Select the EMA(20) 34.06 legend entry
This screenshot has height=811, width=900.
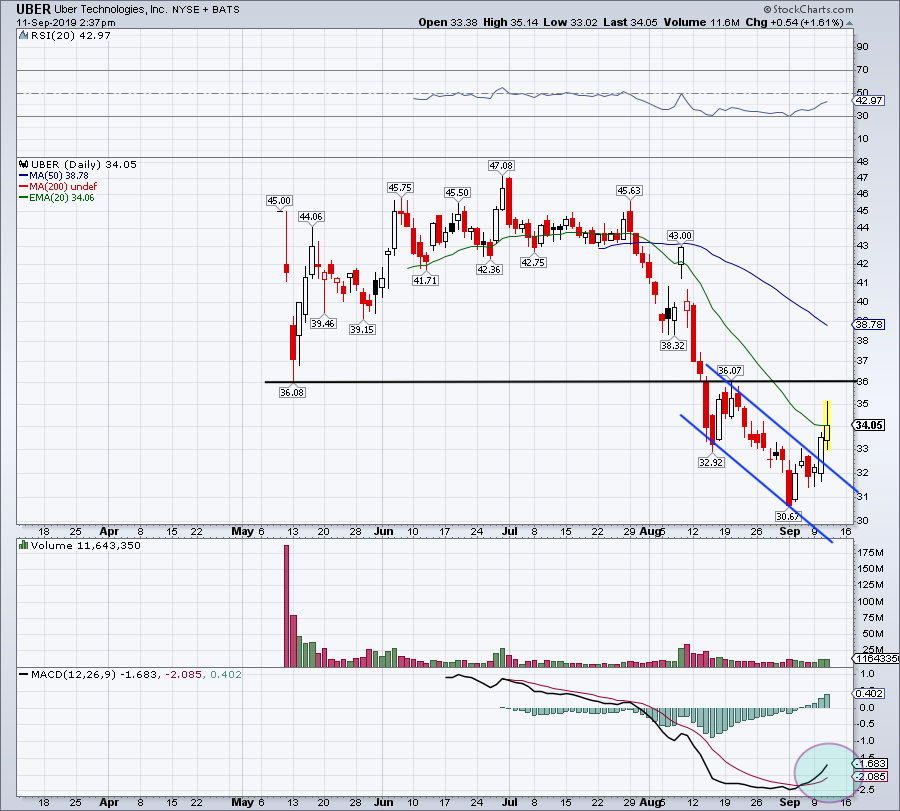[x=57, y=197]
